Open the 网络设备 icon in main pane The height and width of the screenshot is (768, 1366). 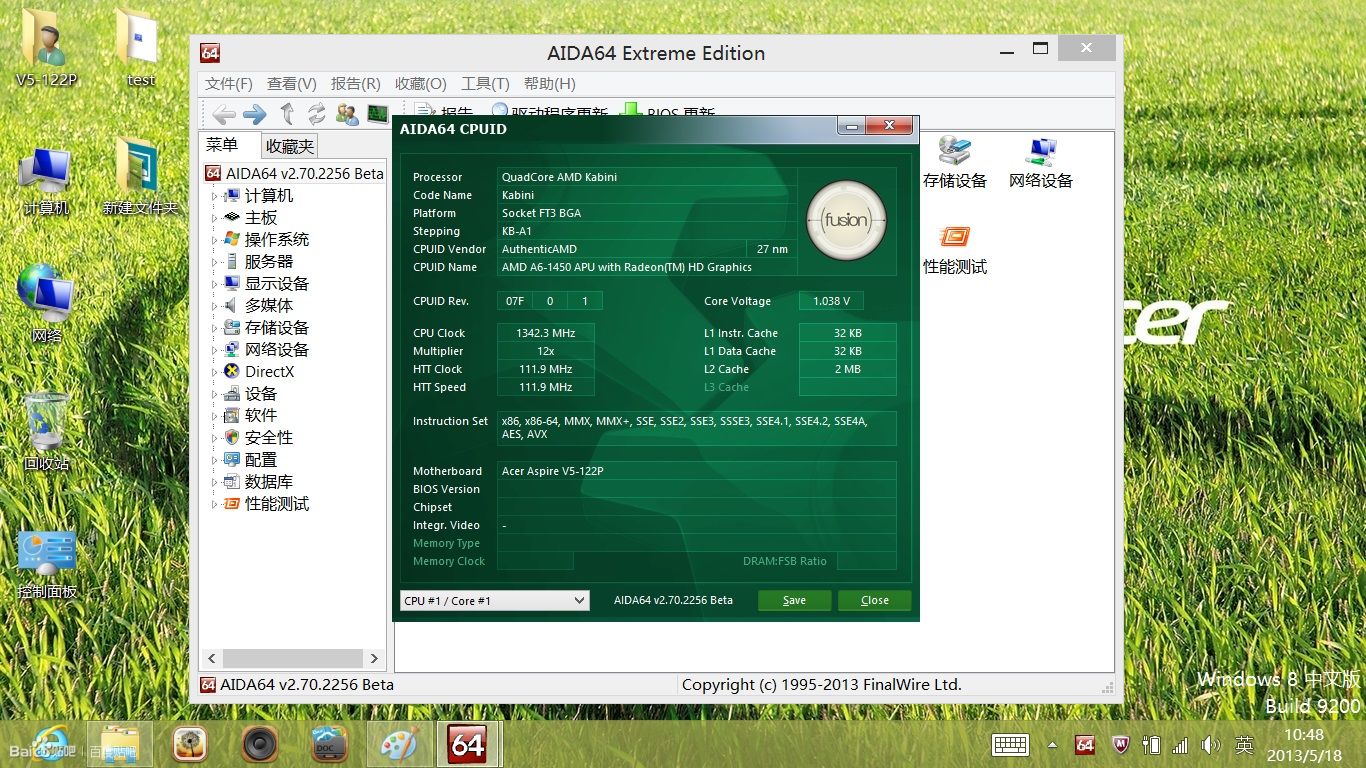pos(1041,163)
